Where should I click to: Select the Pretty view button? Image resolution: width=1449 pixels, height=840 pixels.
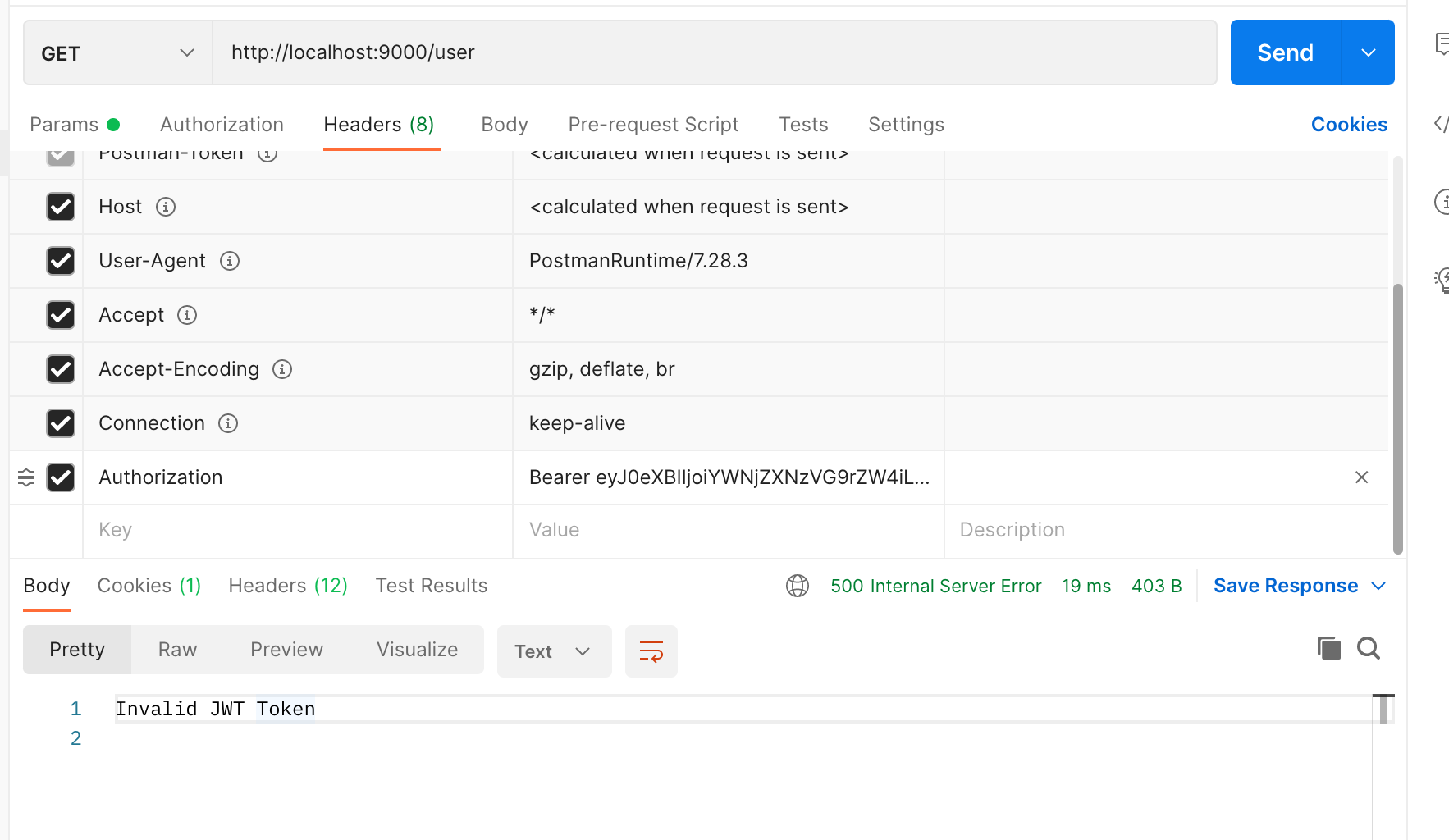[x=77, y=650]
